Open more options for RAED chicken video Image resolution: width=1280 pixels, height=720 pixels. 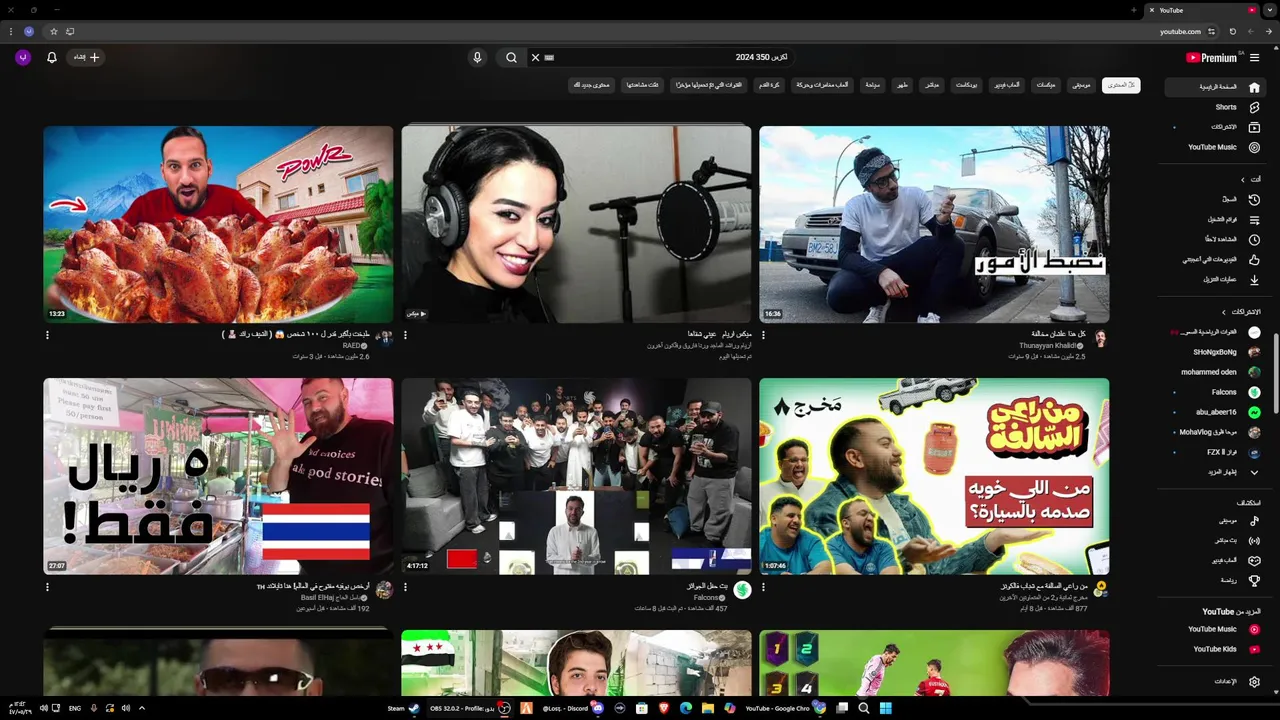pos(47,335)
